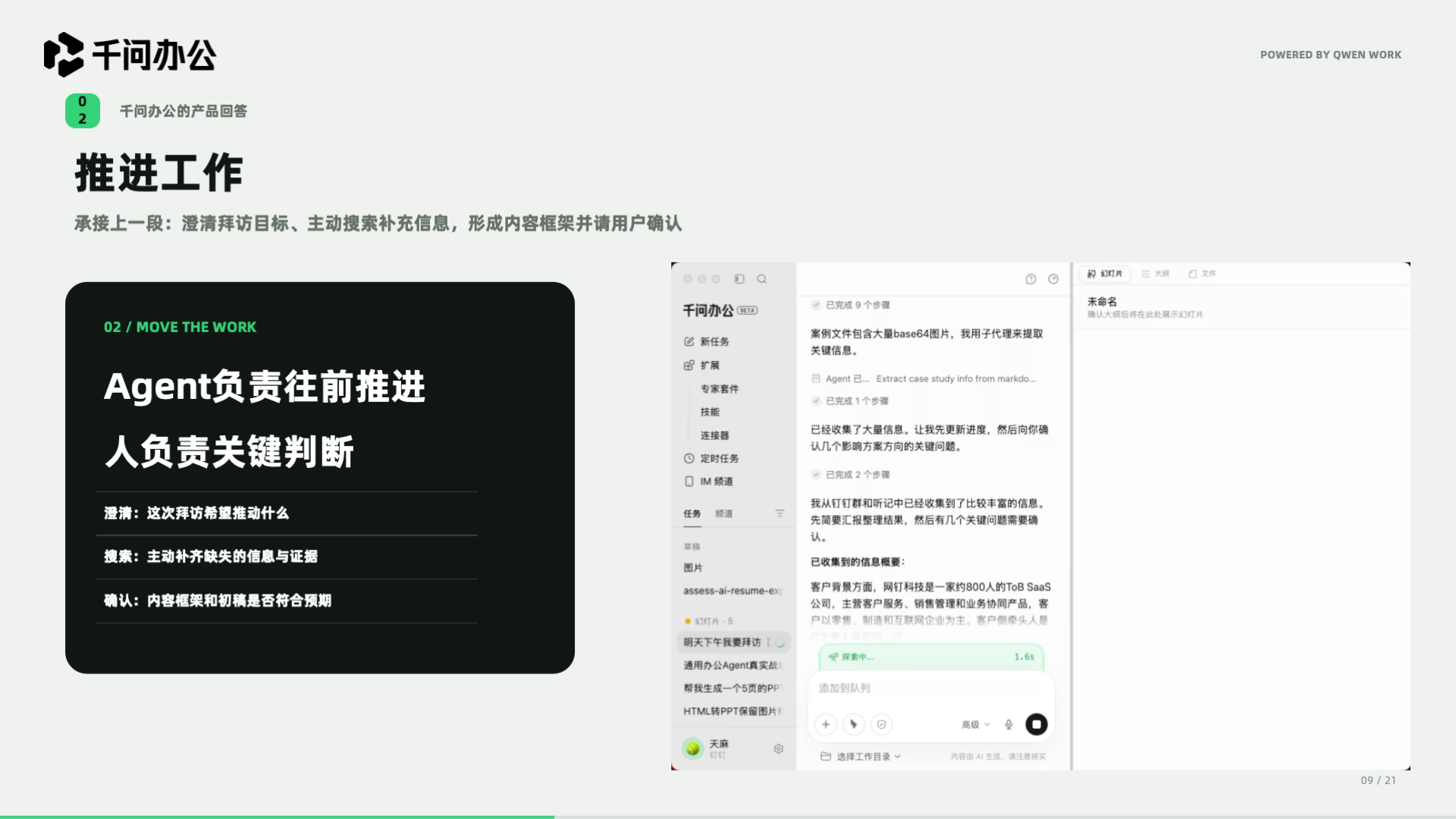1456x819 pixels.
Task: Click the green slide progress bar
Action: click(x=277, y=817)
